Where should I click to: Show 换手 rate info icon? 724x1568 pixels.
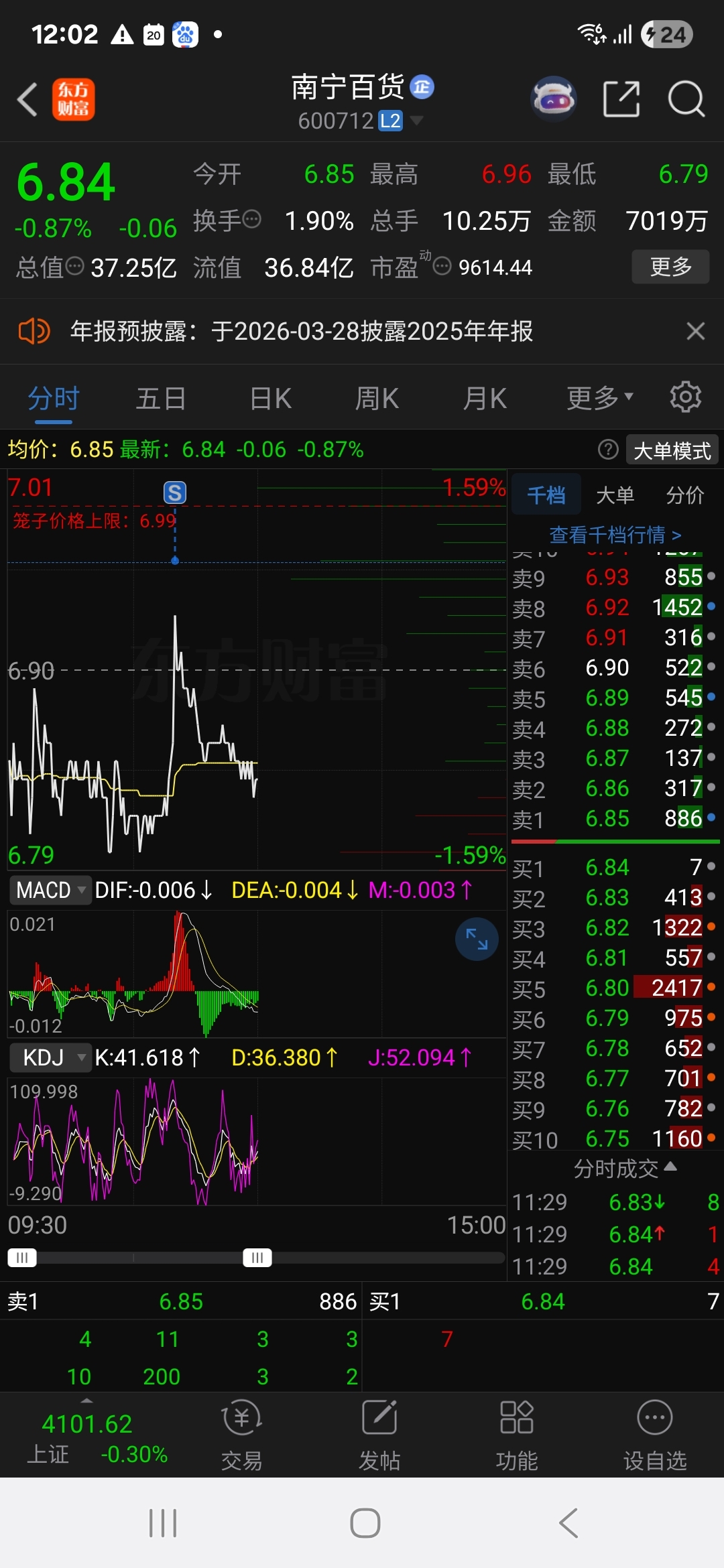[251, 219]
